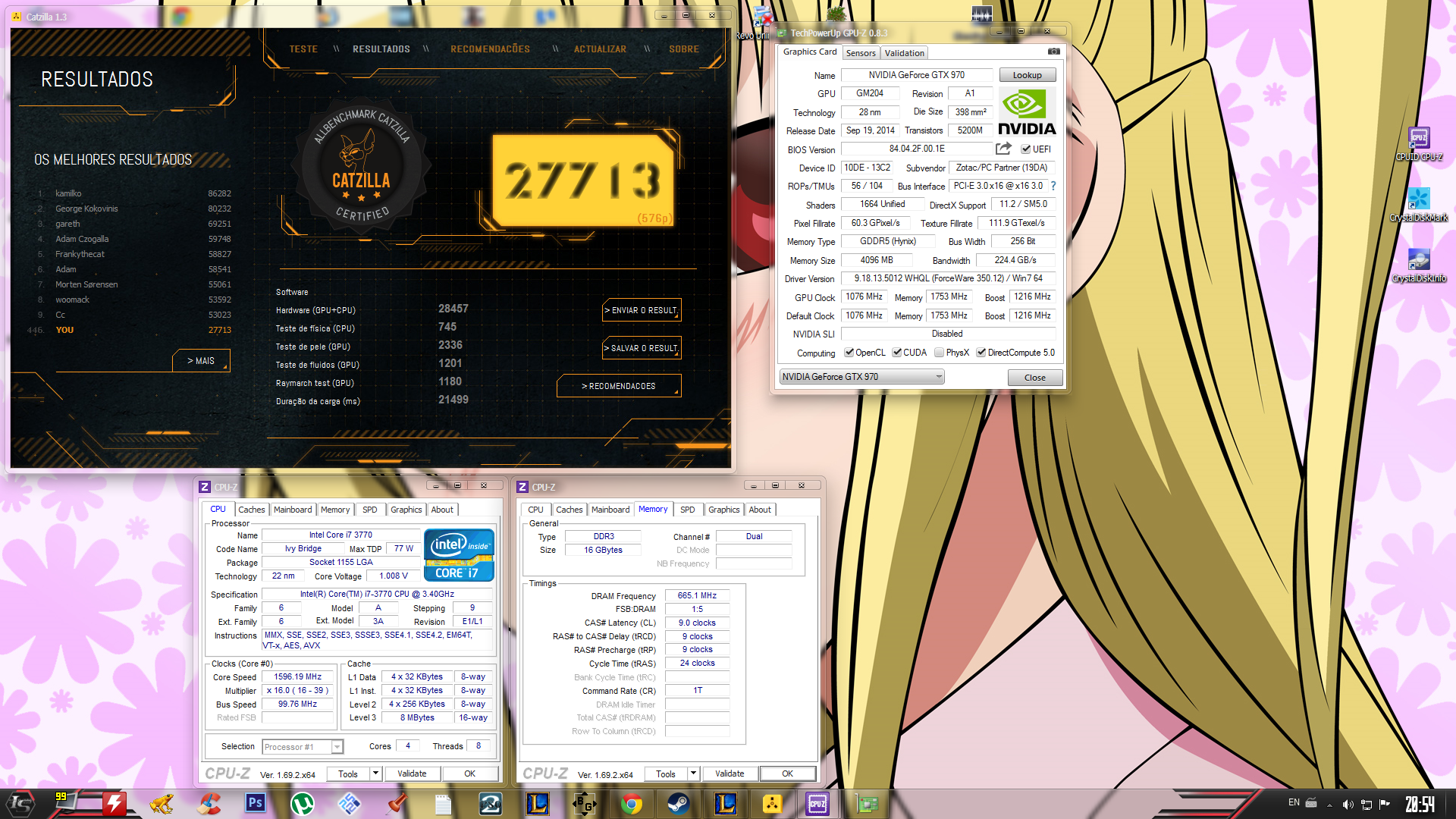1456x819 pixels.
Task: Click Tools button in left CPU-Z window
Action: pyautogui.click(x=348, y=773)
